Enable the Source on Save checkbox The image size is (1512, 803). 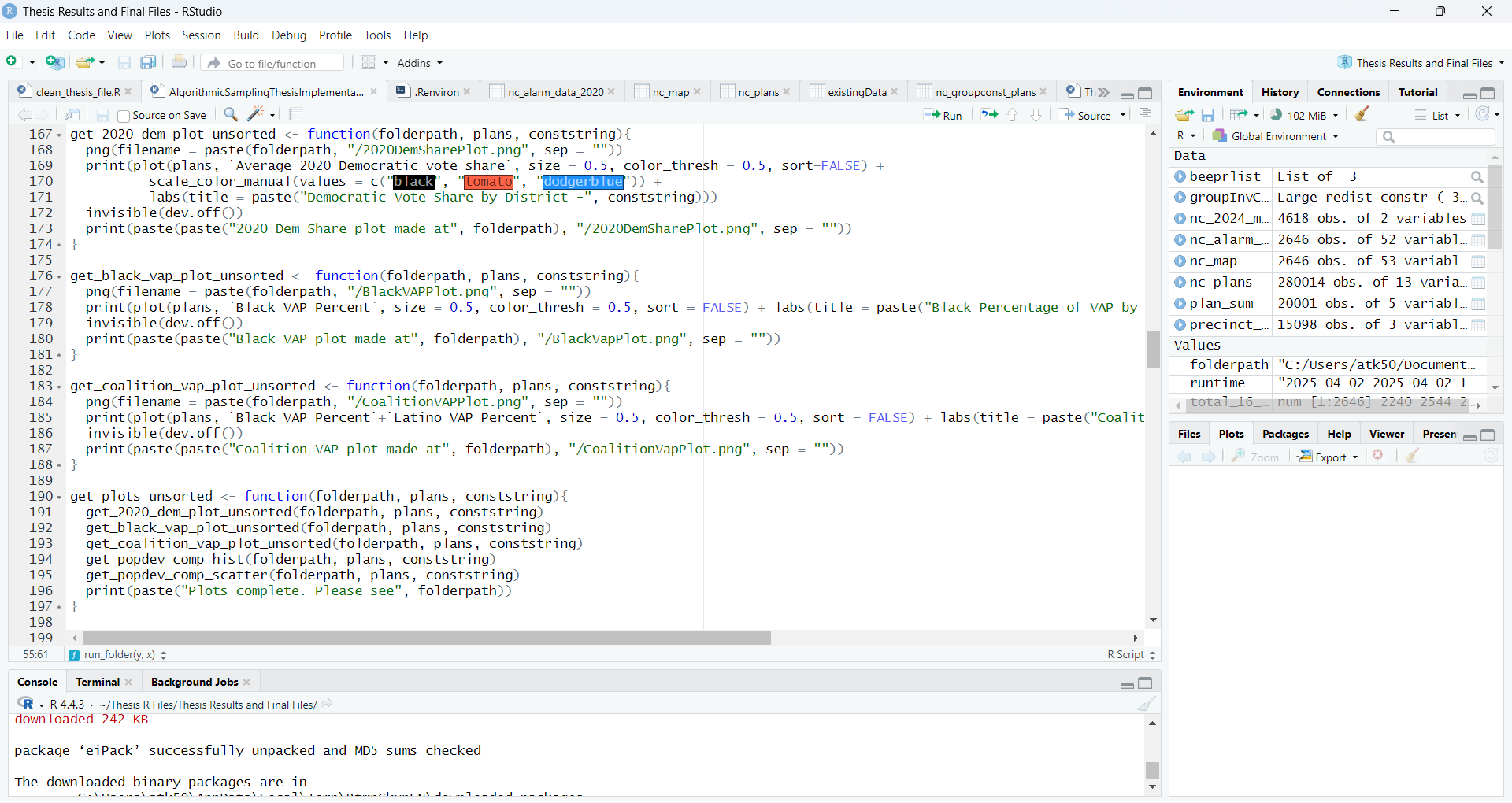tap(123, 116)
